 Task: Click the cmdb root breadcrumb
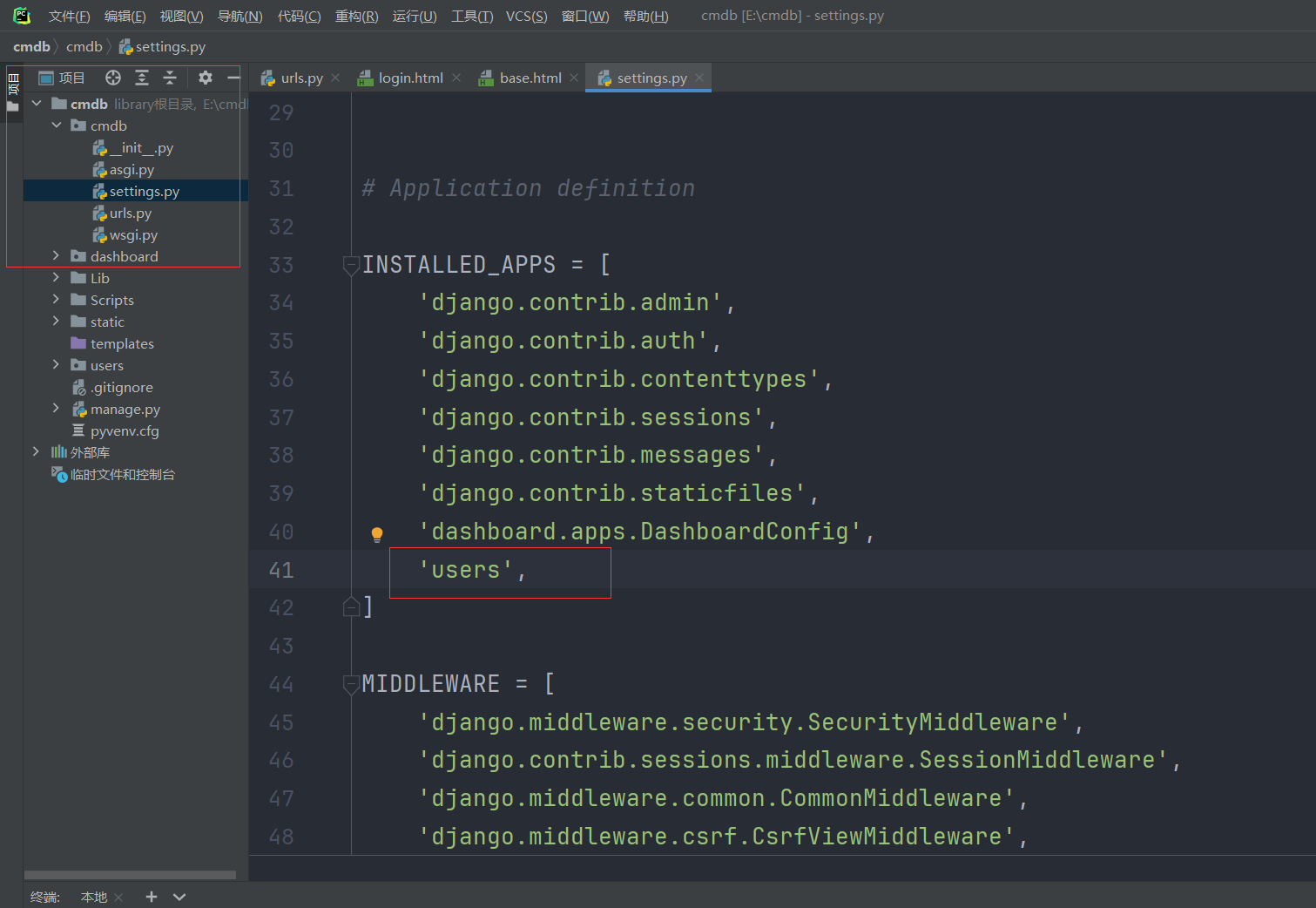(x=31, y=47)
